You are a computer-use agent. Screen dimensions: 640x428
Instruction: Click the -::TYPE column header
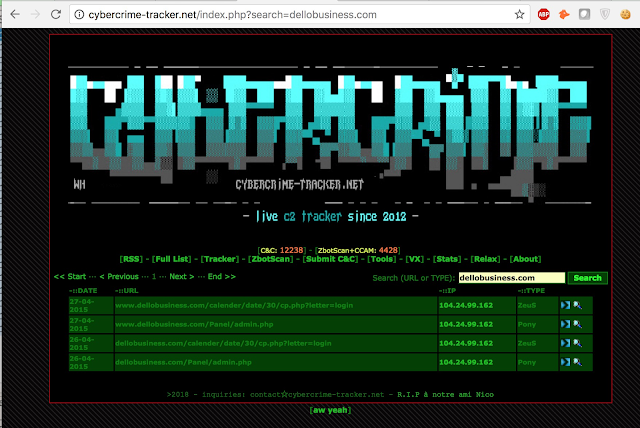(x=531, y=291)
